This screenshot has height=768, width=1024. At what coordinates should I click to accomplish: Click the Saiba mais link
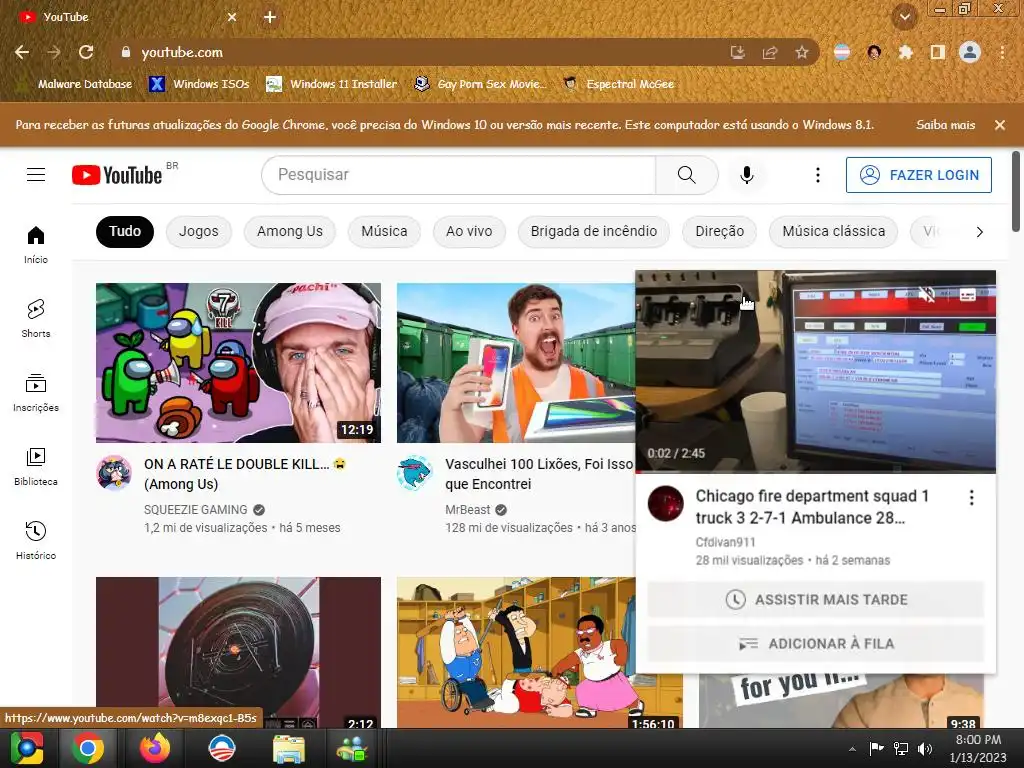click(946, 125)
